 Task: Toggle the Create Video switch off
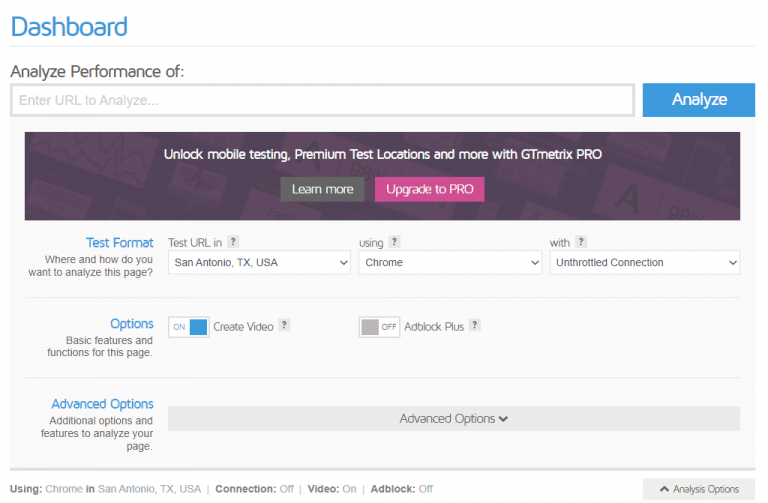click(189, 327)
